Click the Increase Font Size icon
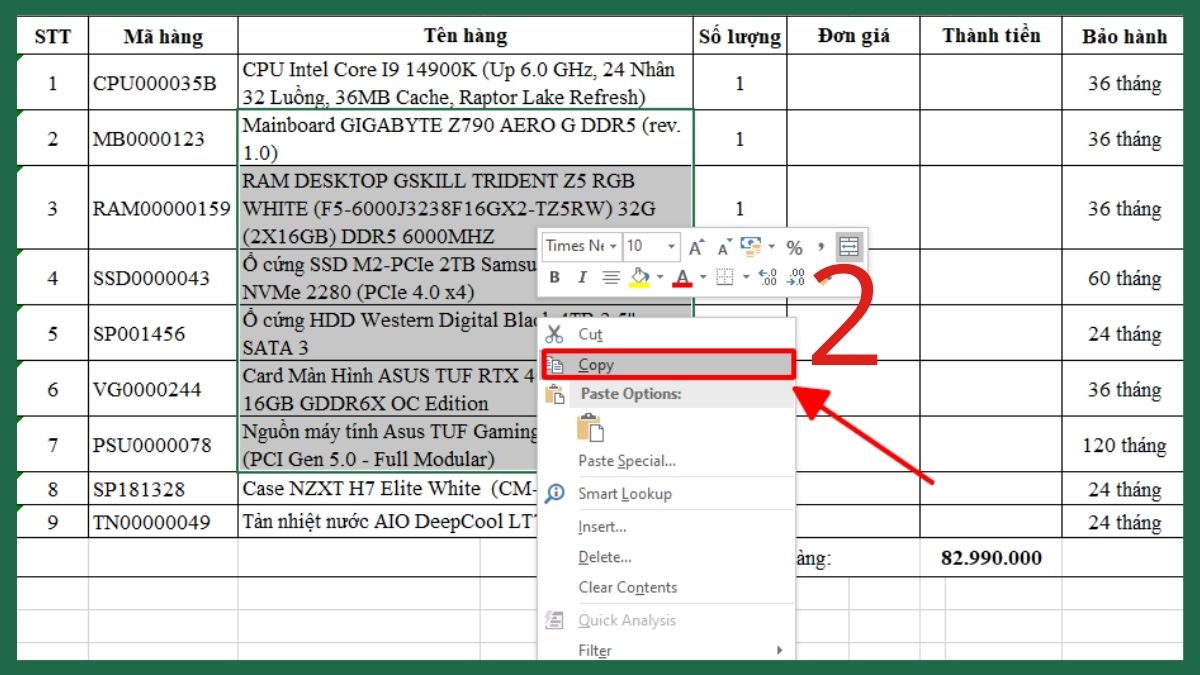 point(694,246)
